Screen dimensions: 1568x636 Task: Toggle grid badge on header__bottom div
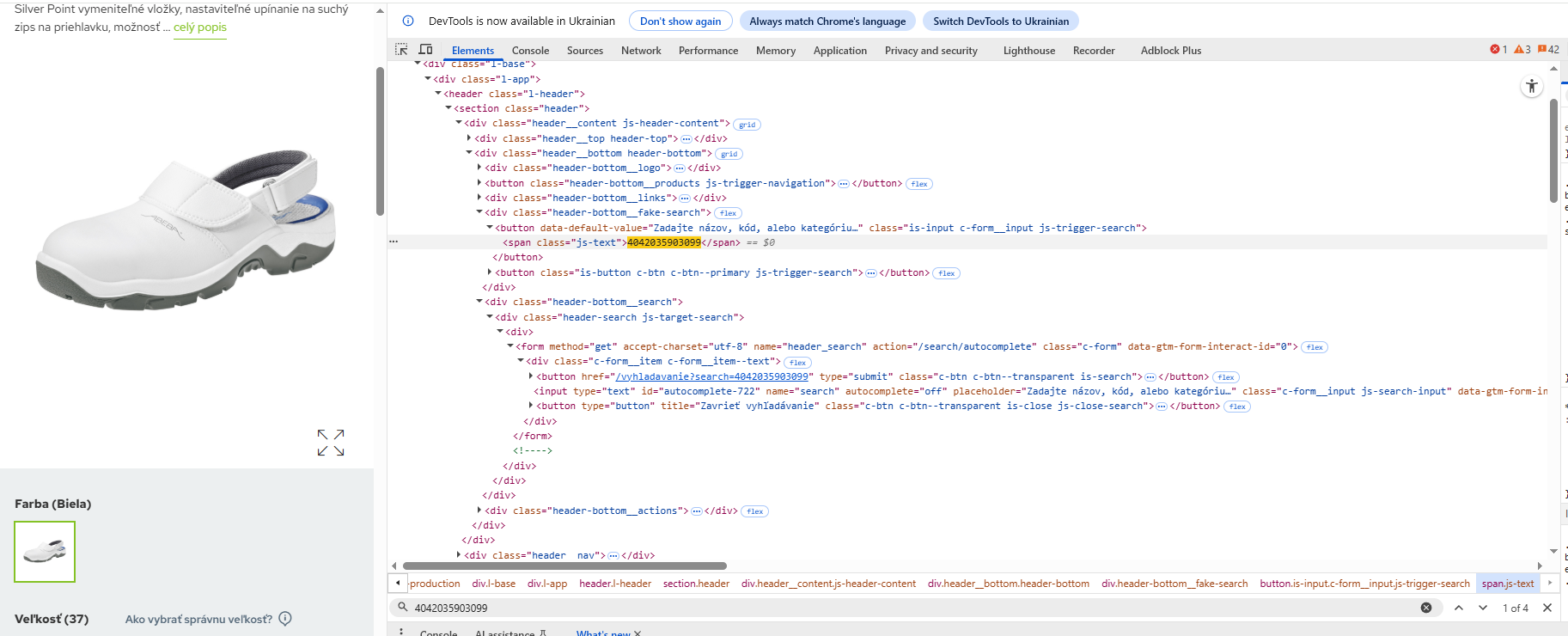point(729,154)
